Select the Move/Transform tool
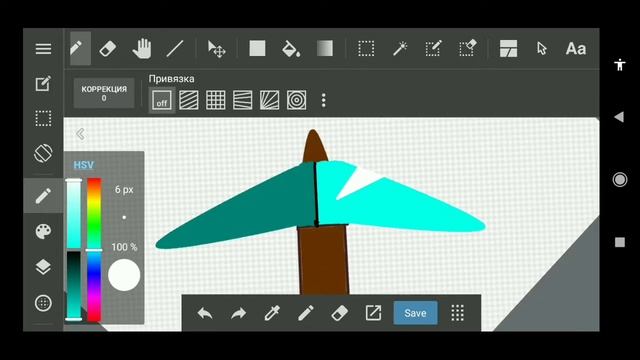640x360 pixels. (216, 49)
